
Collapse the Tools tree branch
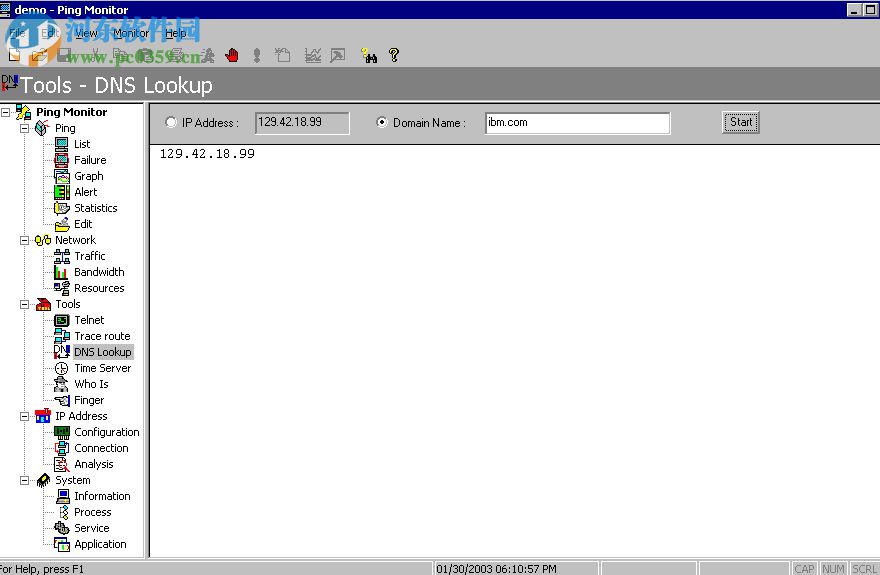[x=24, y=304]
